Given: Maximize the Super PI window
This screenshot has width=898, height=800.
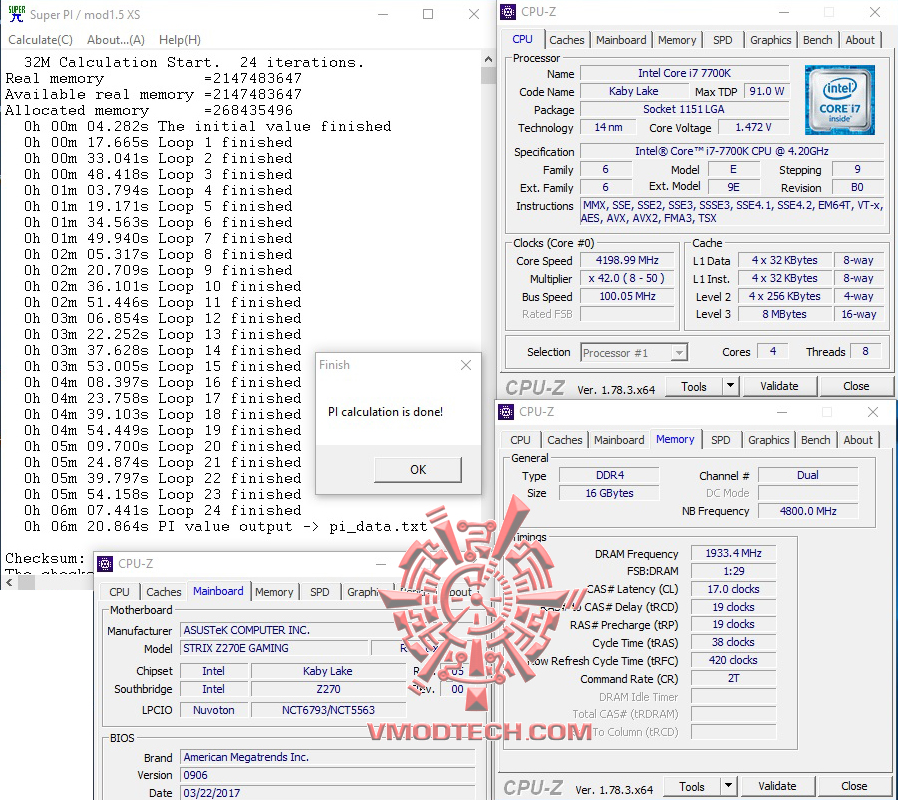Looking at the screenshot, I should coord(428,14).
